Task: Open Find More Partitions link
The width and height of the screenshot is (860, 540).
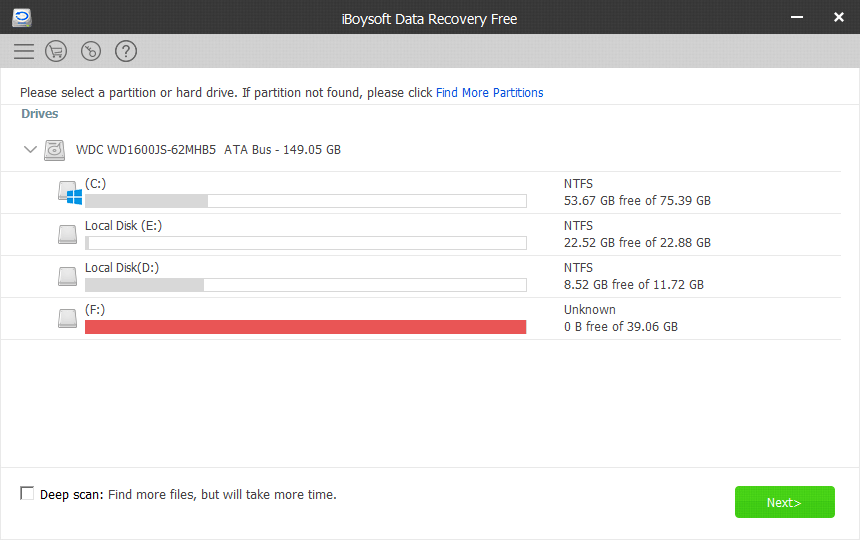Action: pos(489,93)
